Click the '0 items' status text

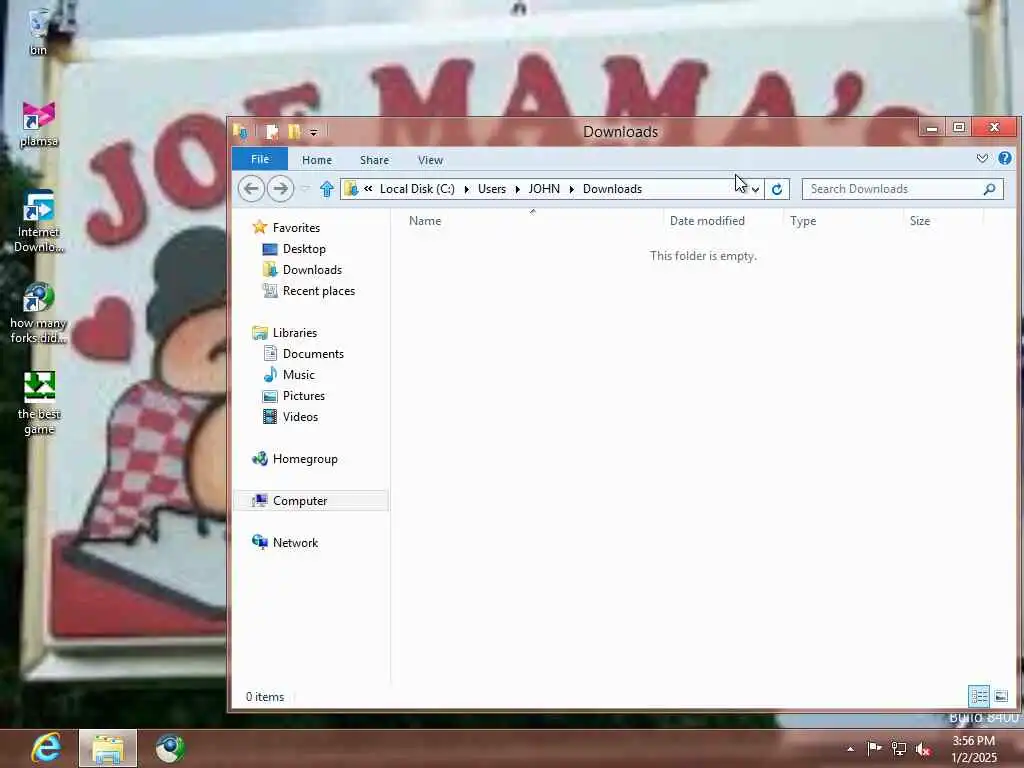264,697
